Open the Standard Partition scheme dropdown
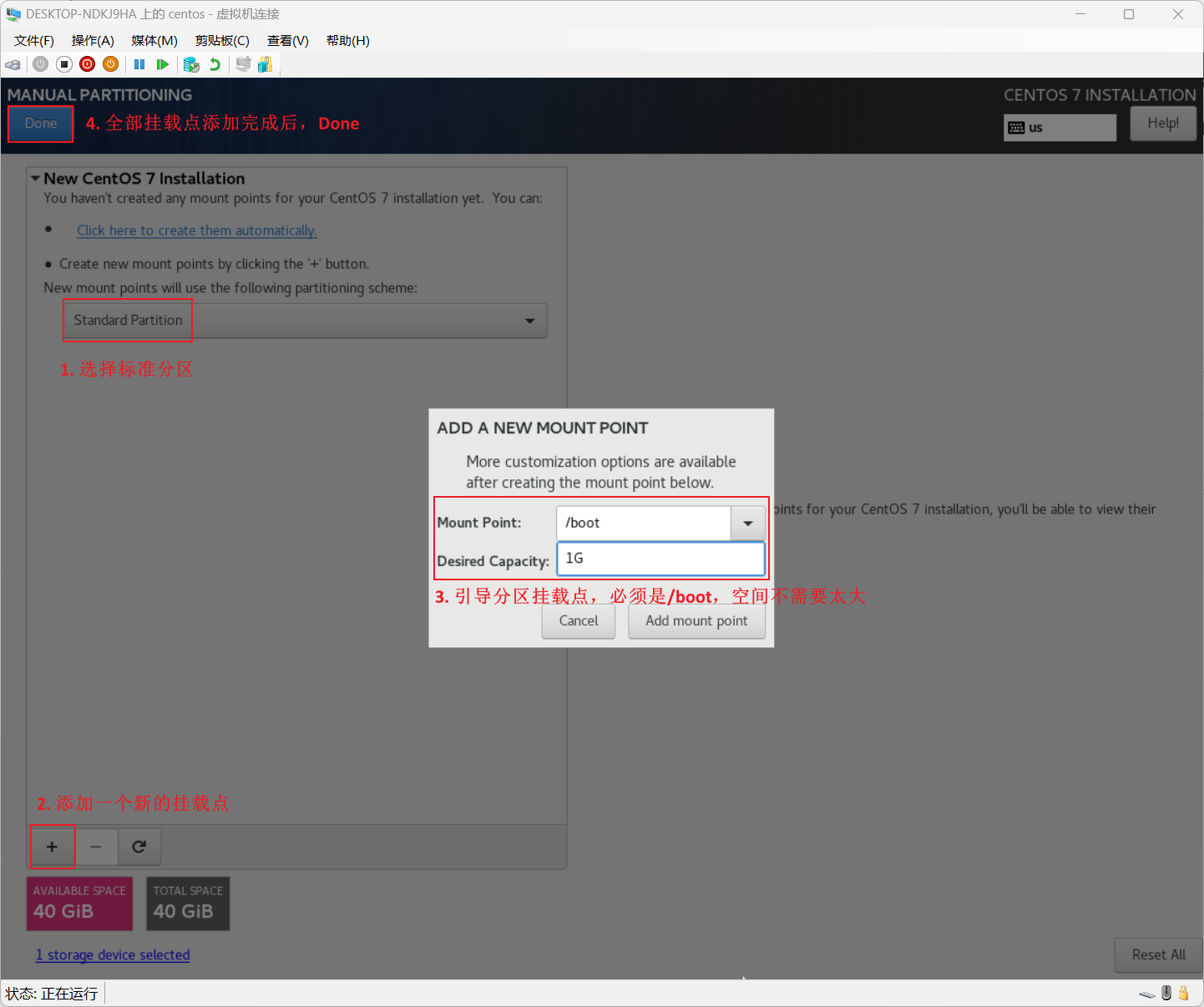Screen dimensions: 1204x1007 click(x=306, y=321)
